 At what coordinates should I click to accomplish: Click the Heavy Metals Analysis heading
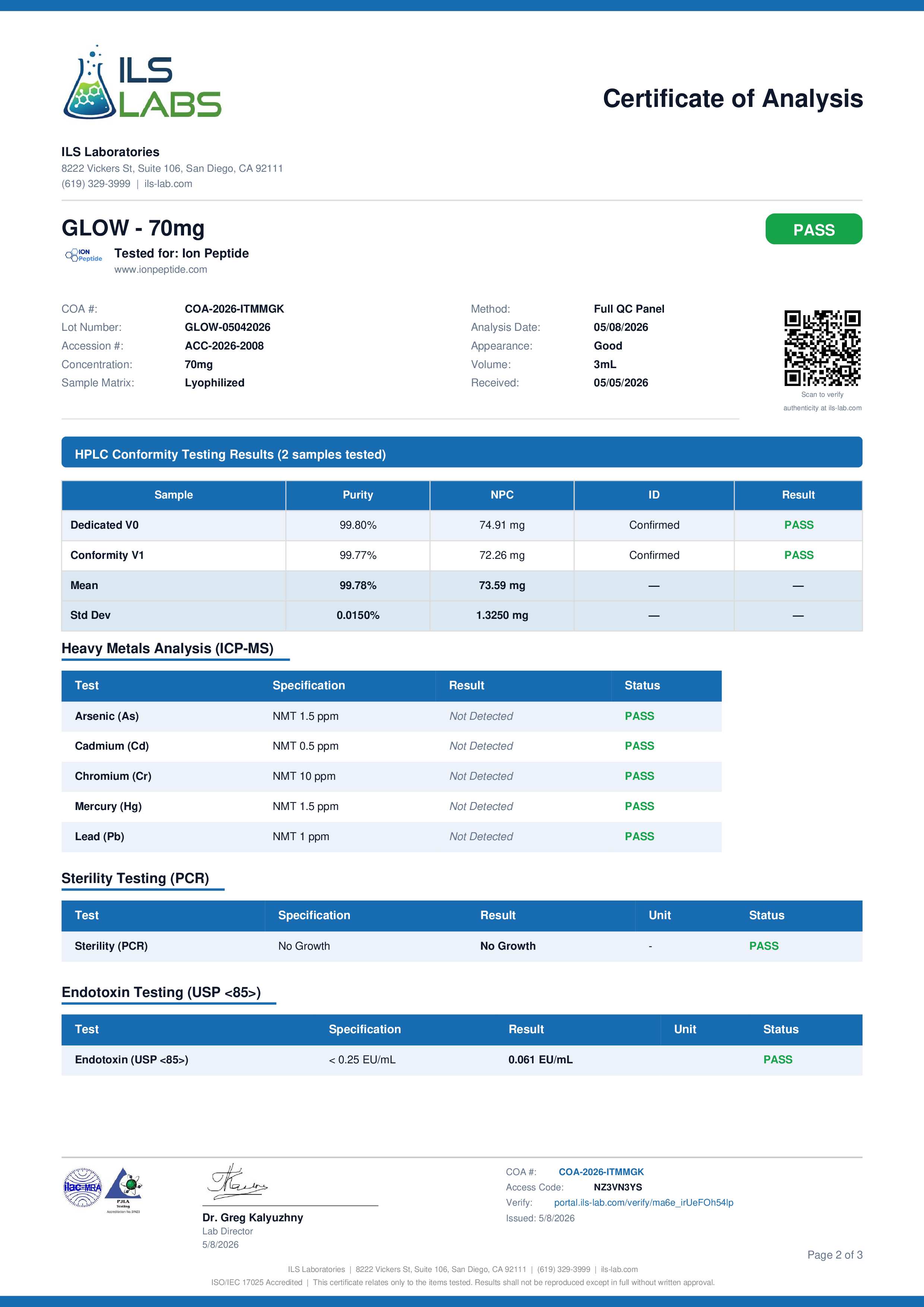(x=167, y=649)
